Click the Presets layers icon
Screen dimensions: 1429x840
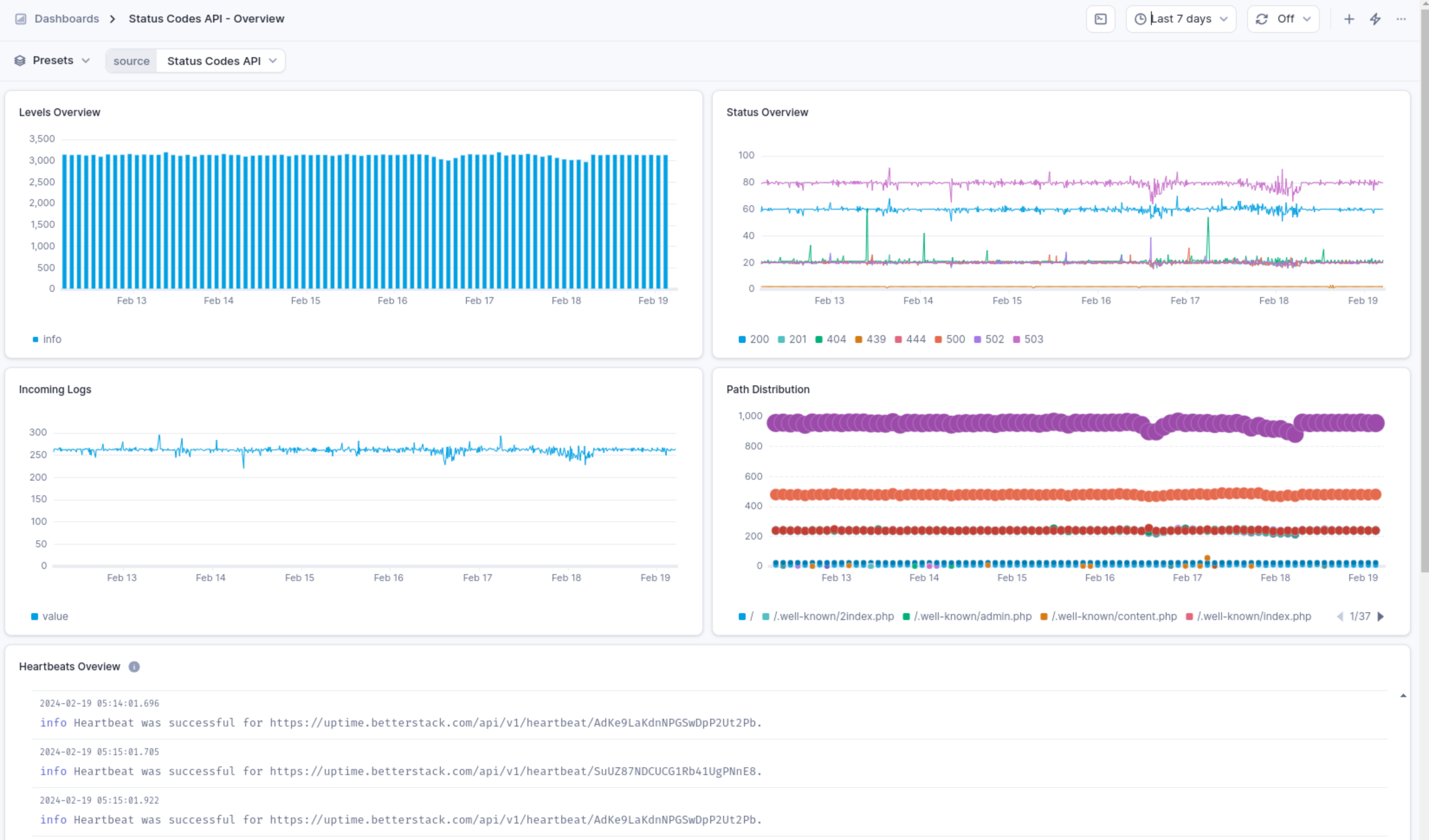(x=20, y=61)
